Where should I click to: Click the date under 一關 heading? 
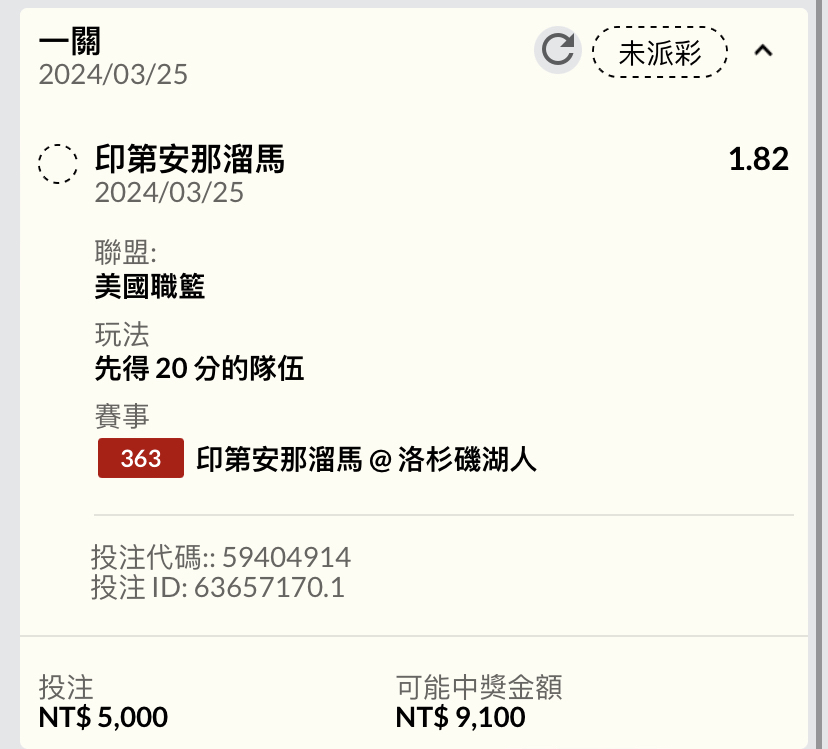(x=113, y=75)
